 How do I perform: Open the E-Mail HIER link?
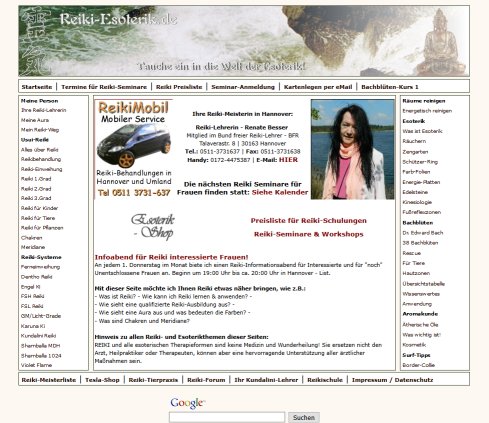pyautogui.click(x=288, y=160)
